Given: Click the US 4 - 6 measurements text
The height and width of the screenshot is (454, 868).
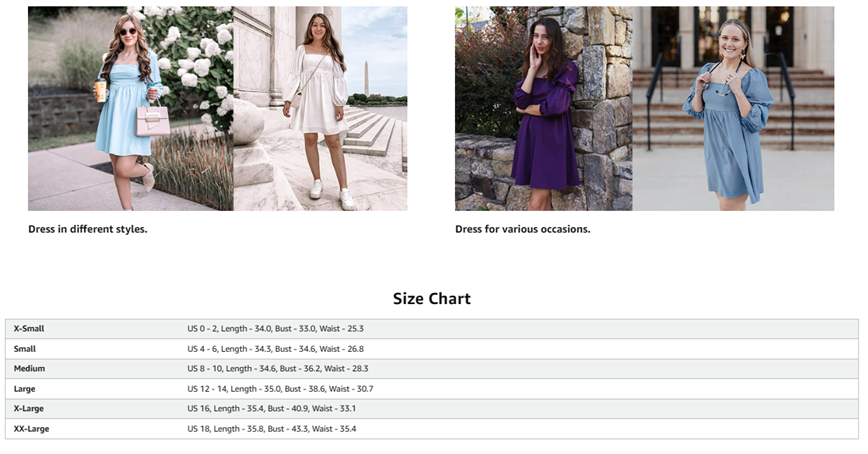Looking at the screenshot, I should click(275, 349).
